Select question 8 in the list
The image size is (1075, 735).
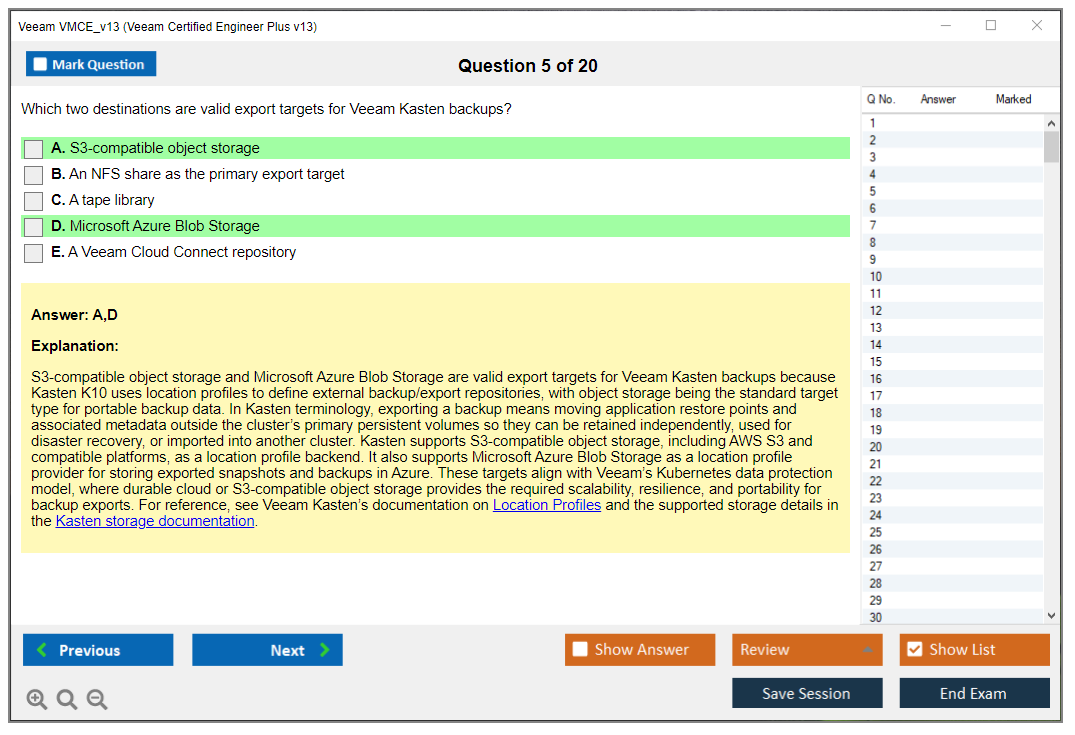[x=953, y=243]
